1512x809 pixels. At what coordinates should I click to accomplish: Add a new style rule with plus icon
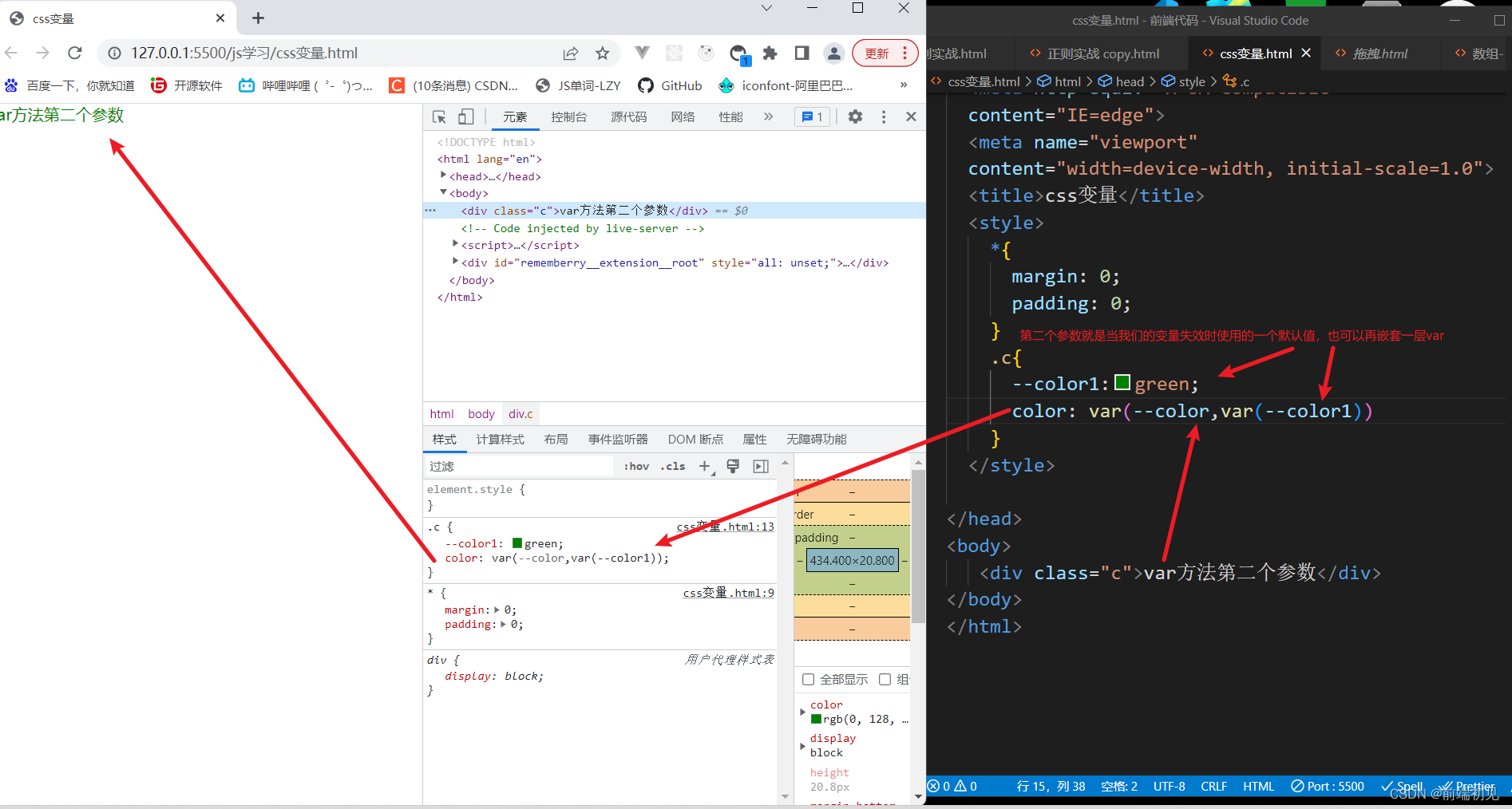point(705,466)
